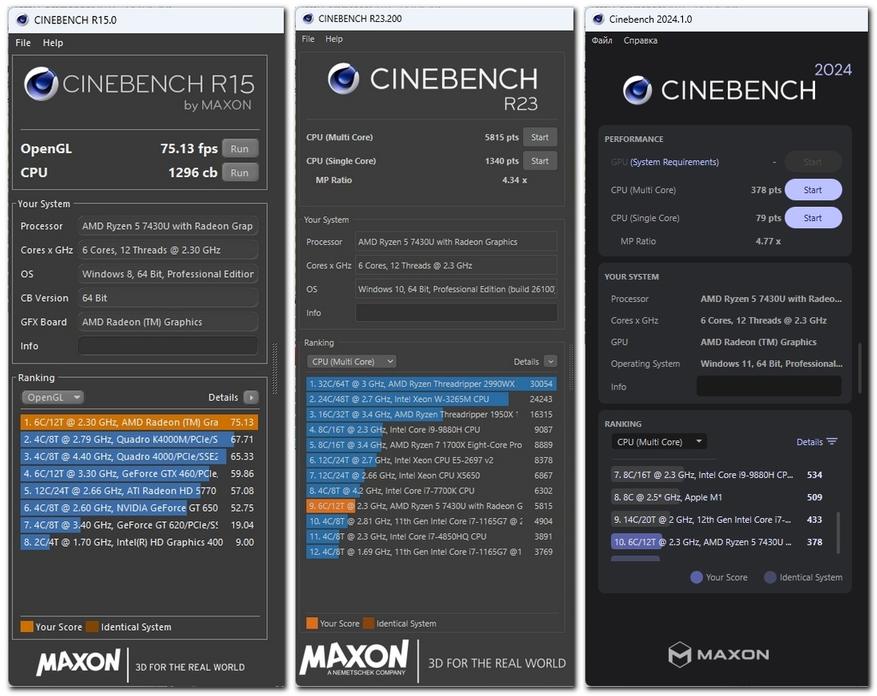The image size is (877, 696).
Task: Click the Processor field in Cinebench R15
Action: pos(168,226)
